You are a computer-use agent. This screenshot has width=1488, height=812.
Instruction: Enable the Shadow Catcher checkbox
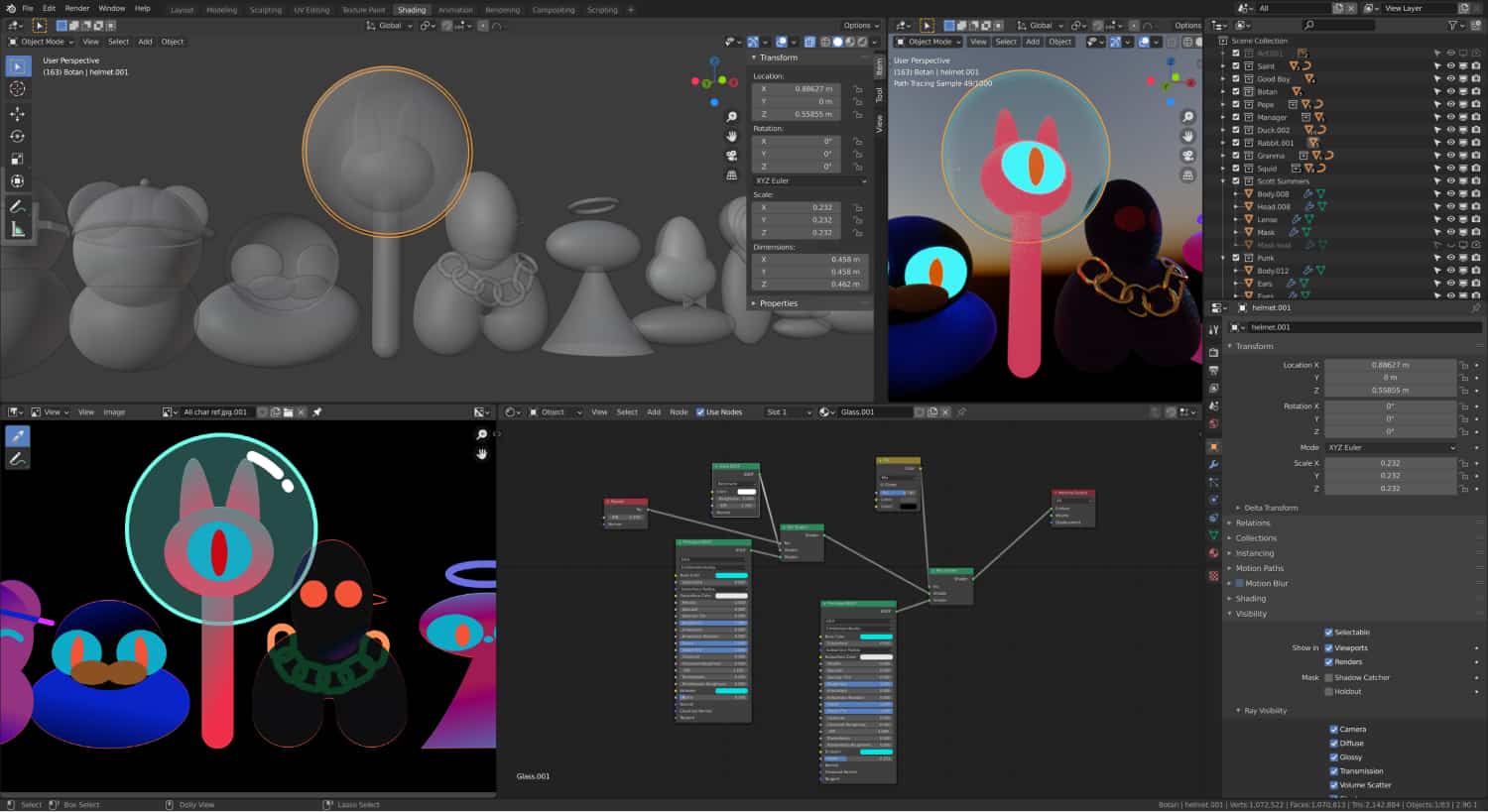[x=1328, y=678]
